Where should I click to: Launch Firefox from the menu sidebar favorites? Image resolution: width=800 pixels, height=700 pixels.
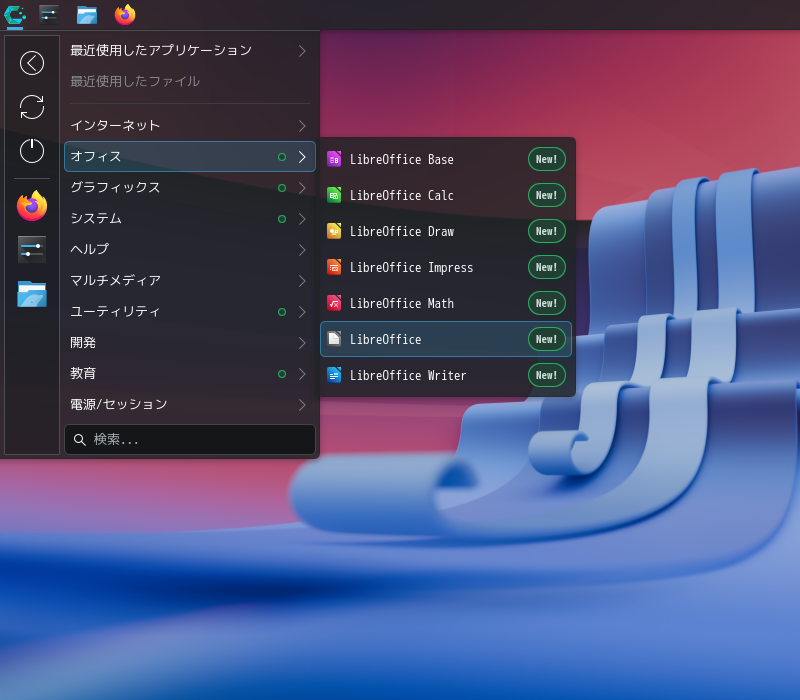[32, 206]
